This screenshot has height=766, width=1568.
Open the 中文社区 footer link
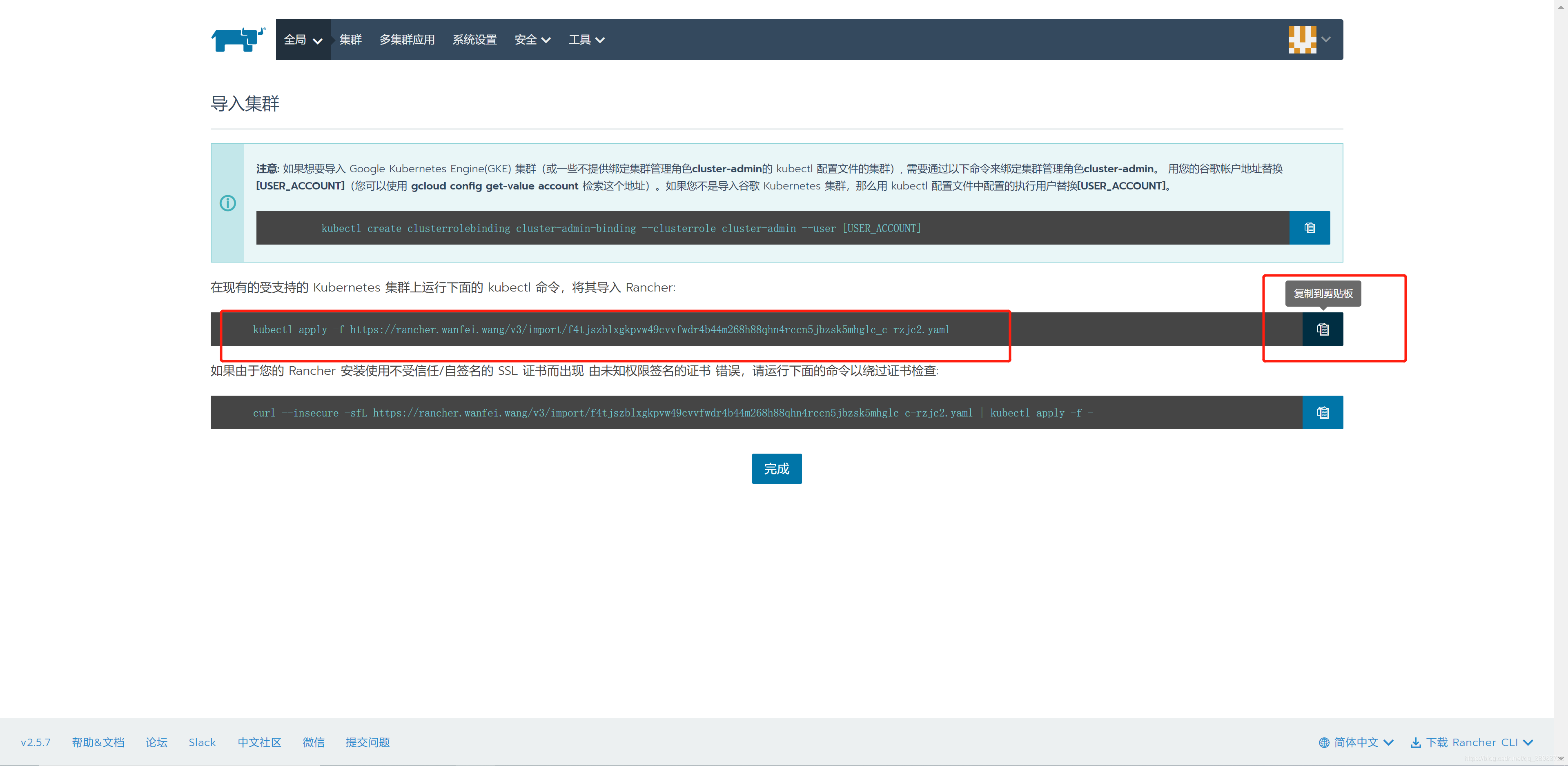259,742
